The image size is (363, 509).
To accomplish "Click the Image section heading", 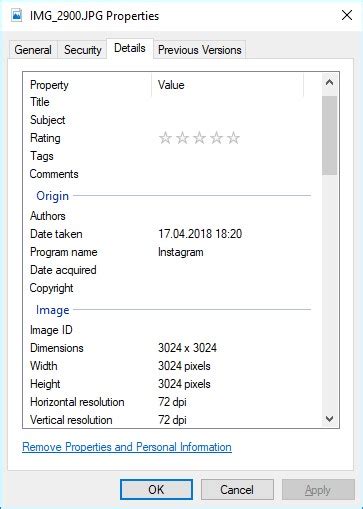I will [52, 310].
